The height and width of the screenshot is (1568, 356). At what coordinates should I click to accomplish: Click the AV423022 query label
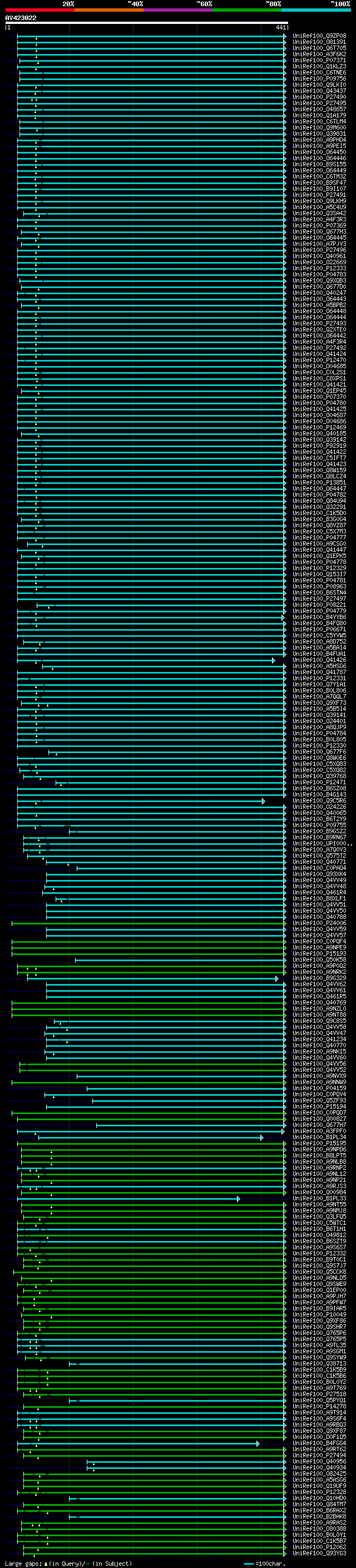point(21,18)
